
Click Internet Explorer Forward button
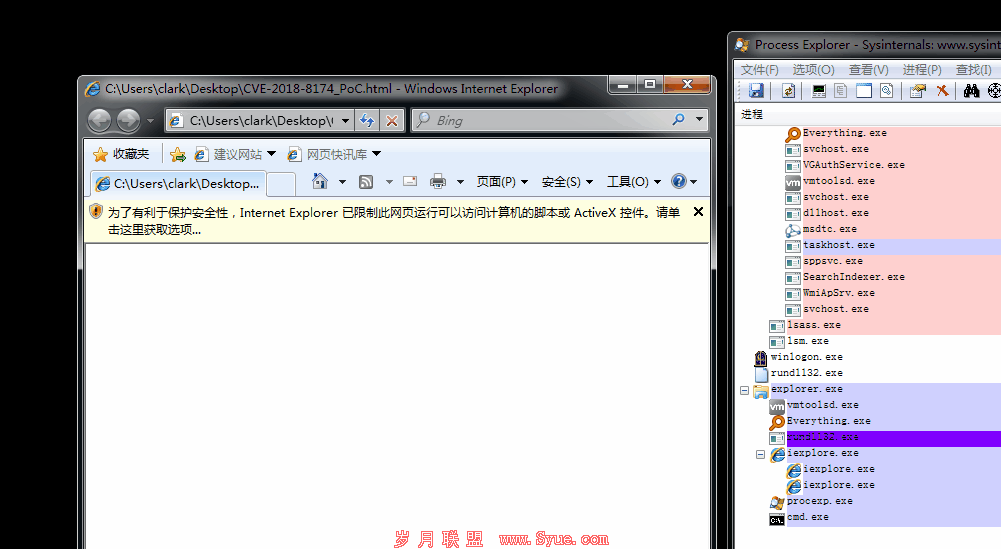click(x=128, y=120)
